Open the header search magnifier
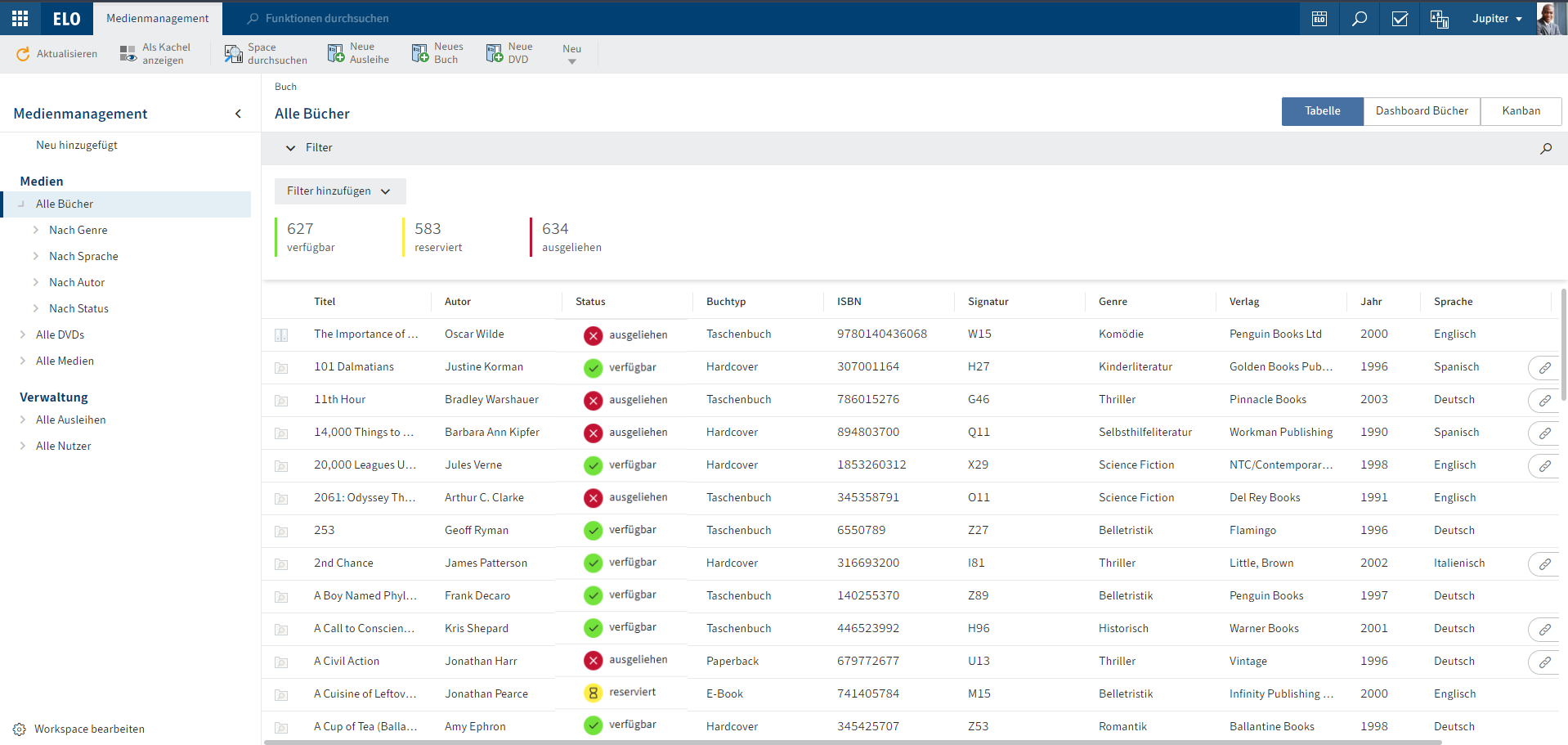This screenshot has height=745, width=1568. pyautogui.click(x=1360, y=18)
